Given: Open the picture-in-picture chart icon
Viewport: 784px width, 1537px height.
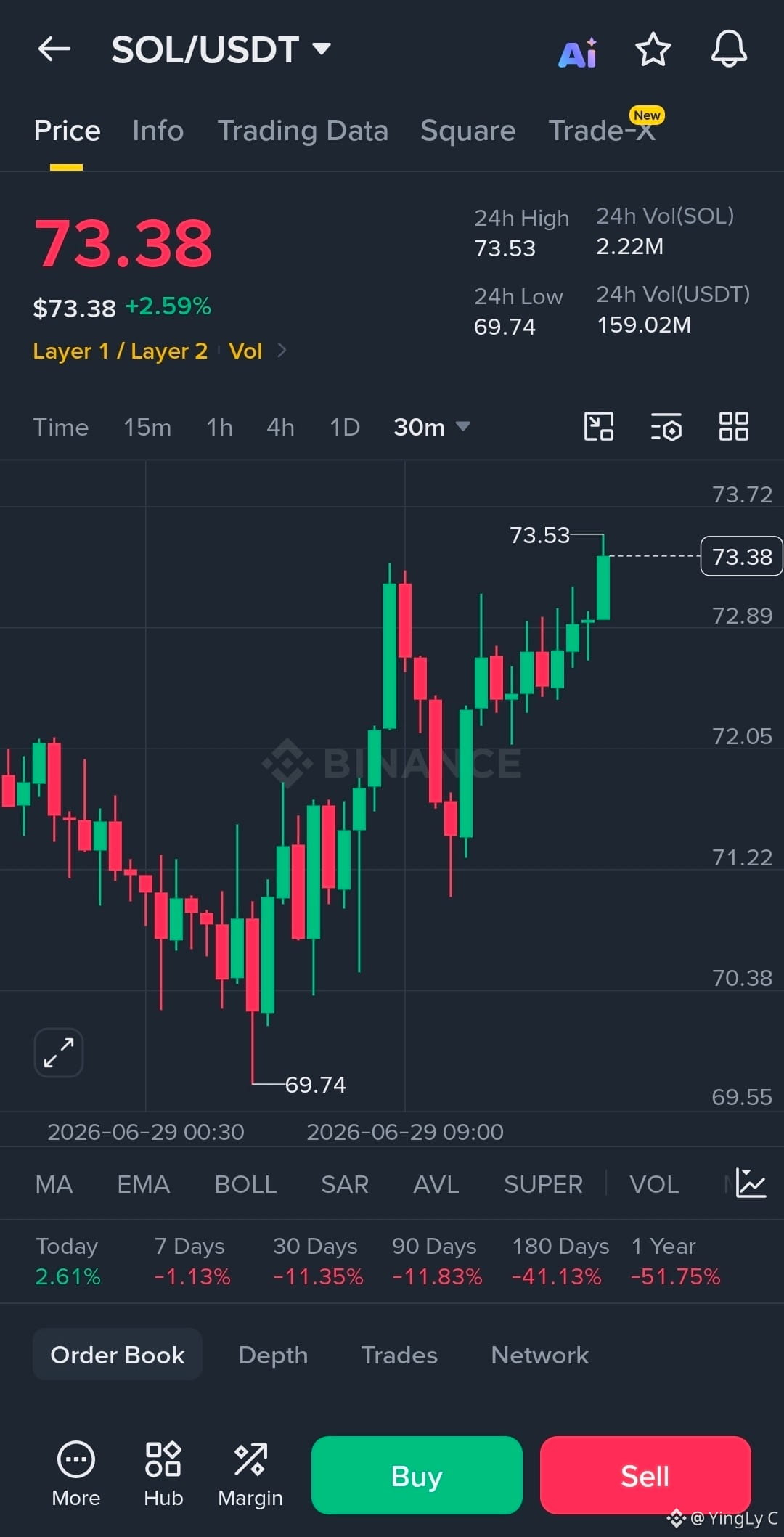Looking at the screenshot, I should 599,426.
